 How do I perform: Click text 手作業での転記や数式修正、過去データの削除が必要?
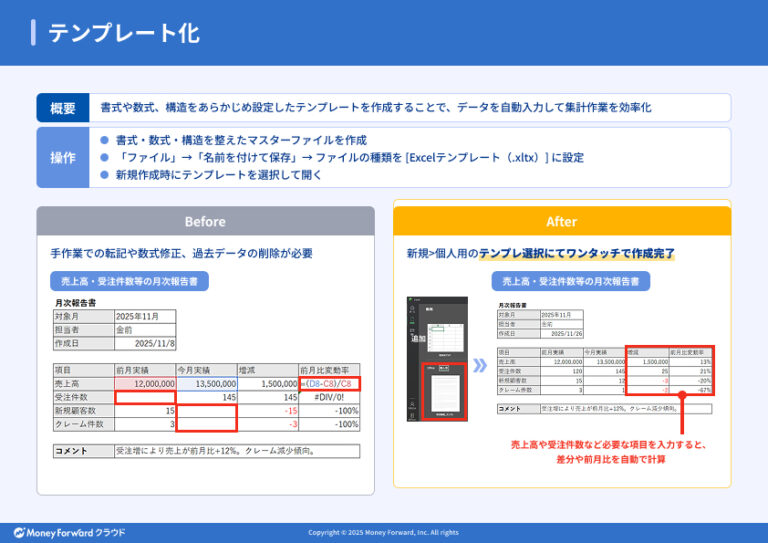tap(181, 253)
